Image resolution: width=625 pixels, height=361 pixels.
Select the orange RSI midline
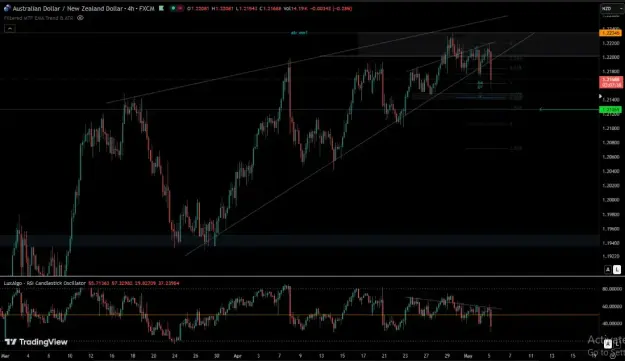pyautogui.click(x=299, y=315)
